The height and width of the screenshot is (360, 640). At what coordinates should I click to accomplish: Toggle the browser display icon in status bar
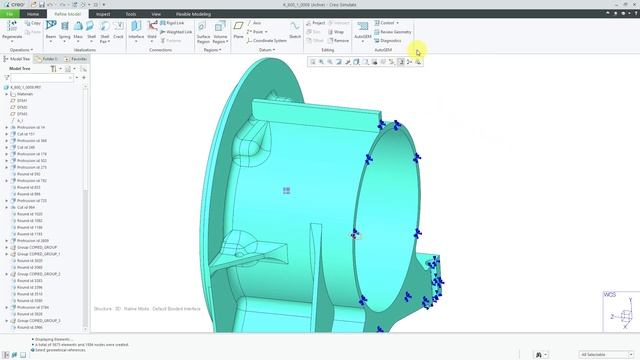14,355
